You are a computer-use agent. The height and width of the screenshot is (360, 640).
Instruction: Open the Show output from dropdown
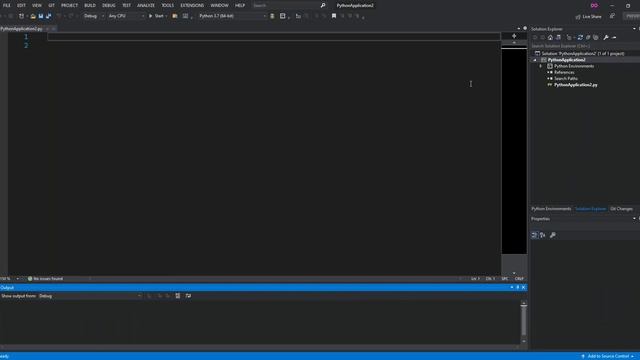90,296
